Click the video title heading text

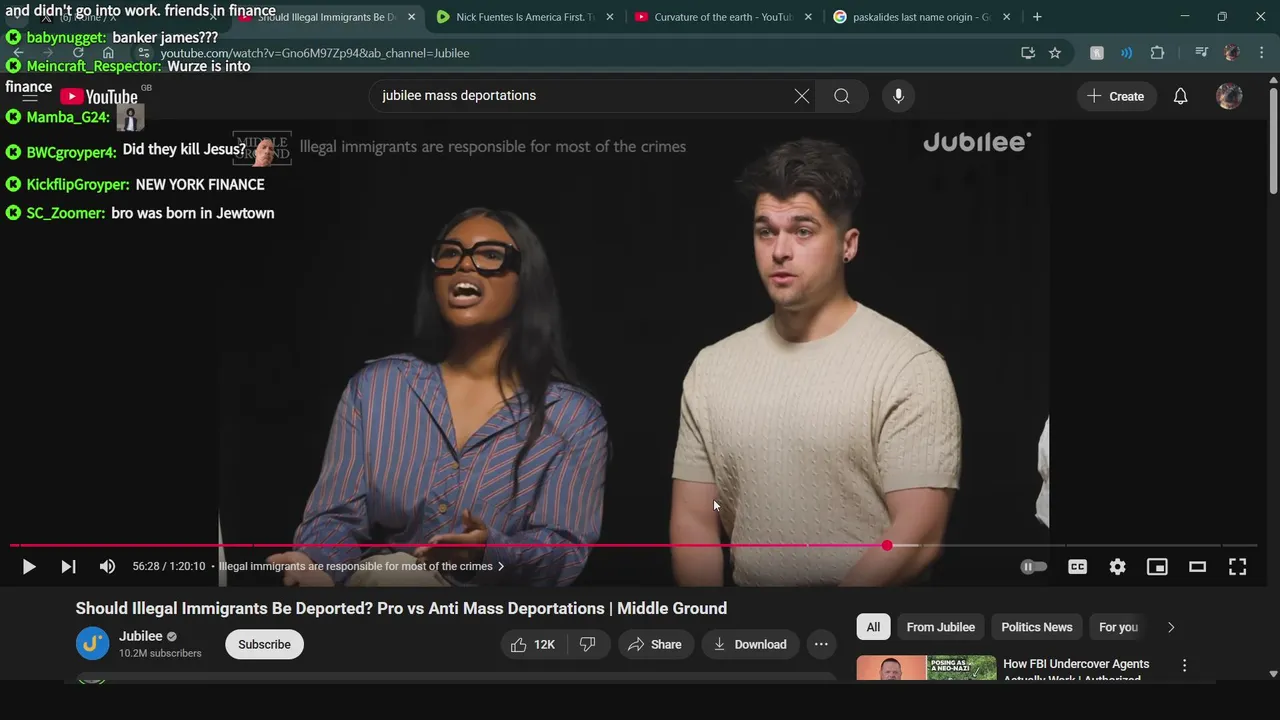(401, 608)
